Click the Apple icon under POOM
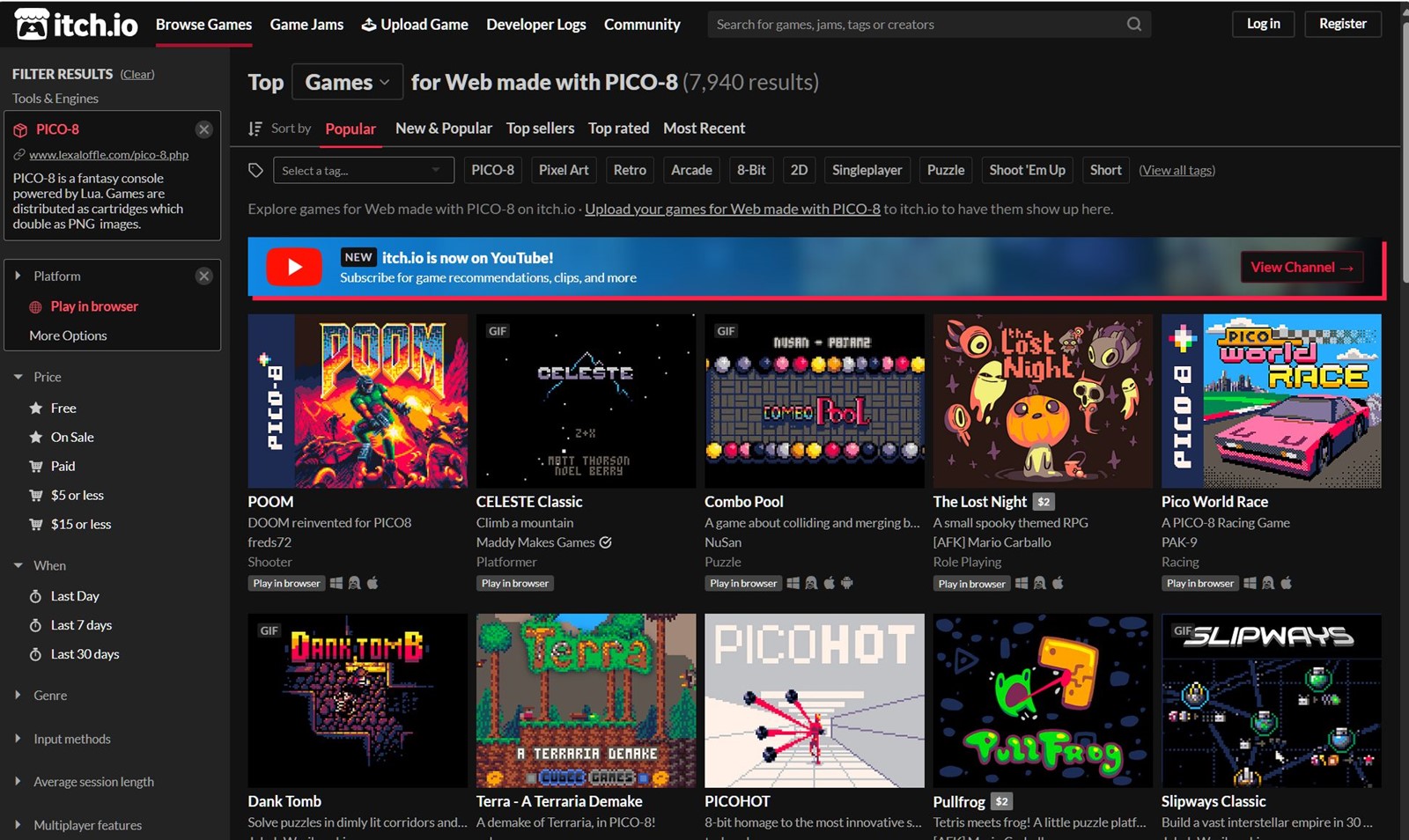This screenshot has height=840, width=1409. pos(373,583)
